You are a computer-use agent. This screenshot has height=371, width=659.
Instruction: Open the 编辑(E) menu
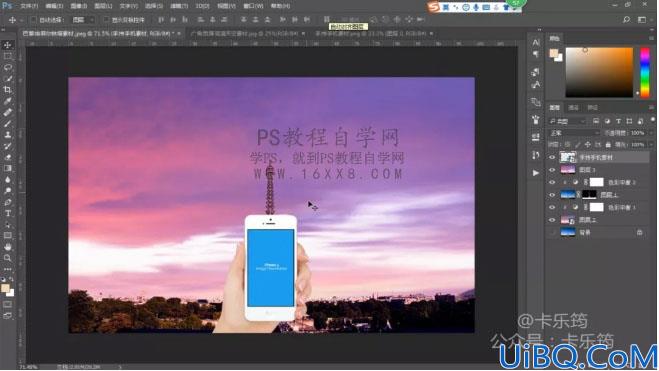pos(54,6)
